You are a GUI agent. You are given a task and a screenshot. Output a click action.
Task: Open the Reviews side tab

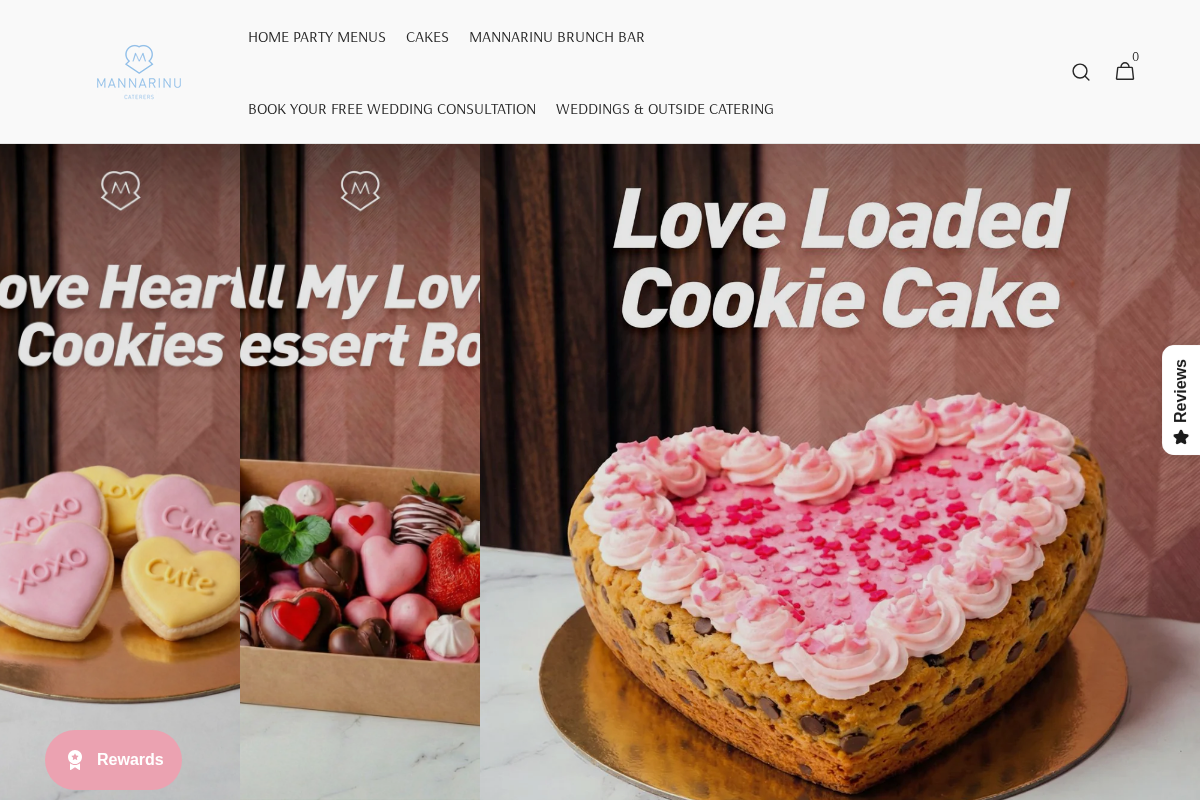1181,400
